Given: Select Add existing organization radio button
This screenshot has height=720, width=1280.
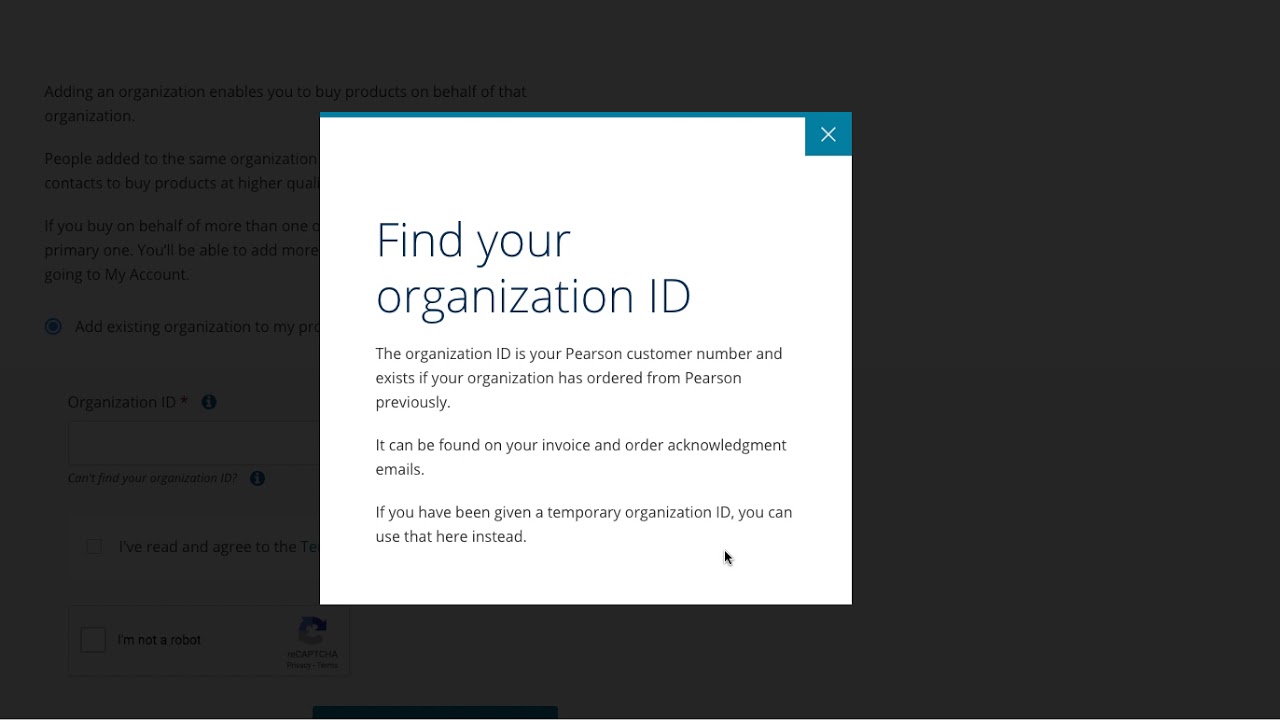Looking at the screenshot, I should tap(53, 327).
